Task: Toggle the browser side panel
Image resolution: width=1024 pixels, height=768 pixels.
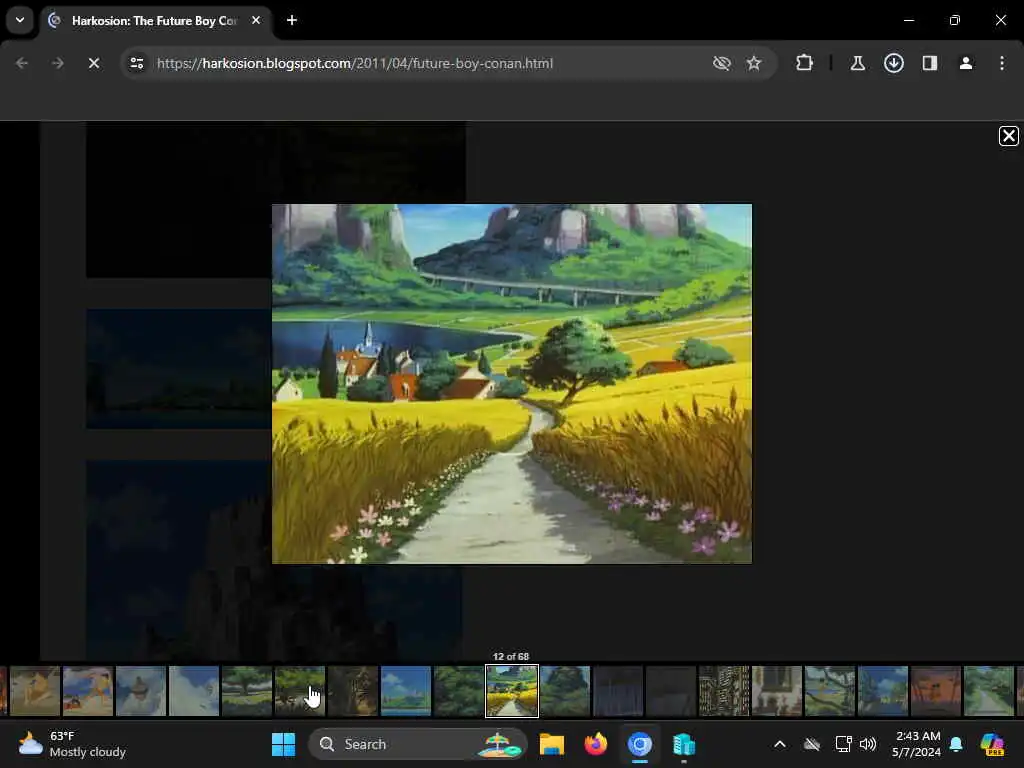Action: [929, 63]
